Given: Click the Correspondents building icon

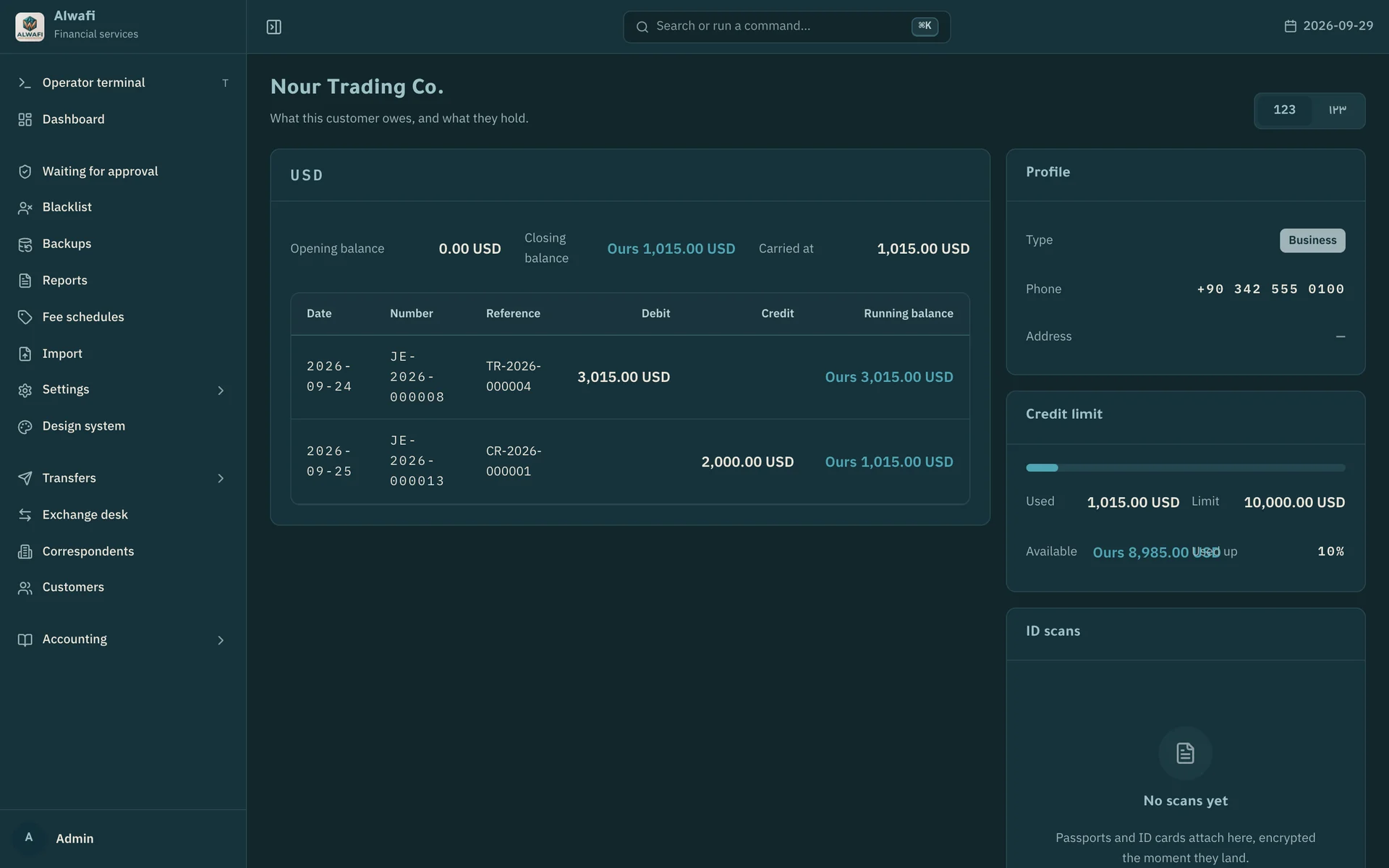Looking at the screenshot, I should point(25,551).
